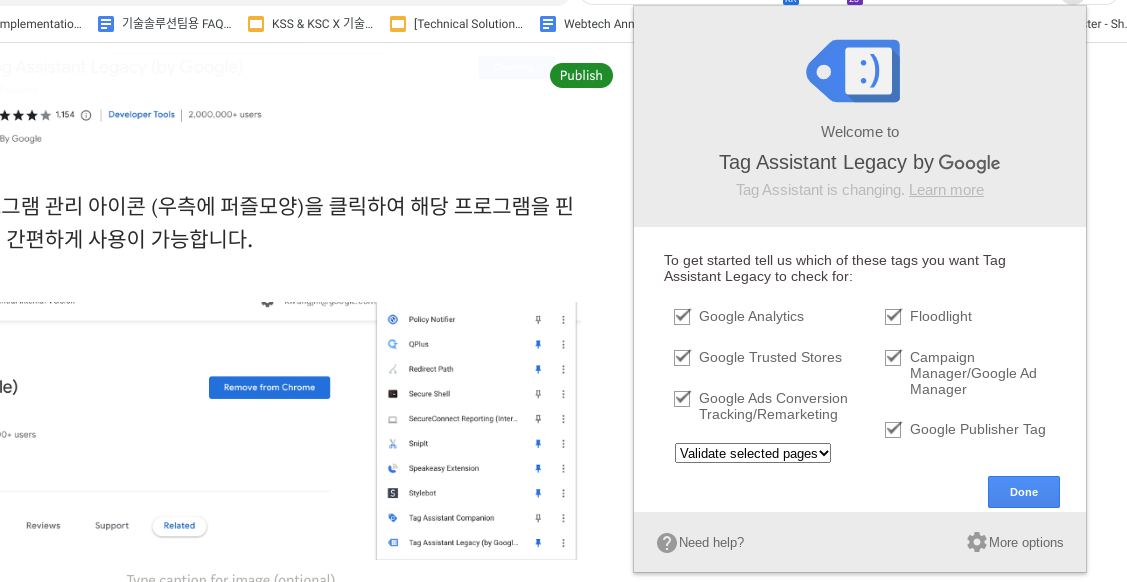Toggle the Google Analytics checkbox
The image size is (1127, 582).
(682, 316)
